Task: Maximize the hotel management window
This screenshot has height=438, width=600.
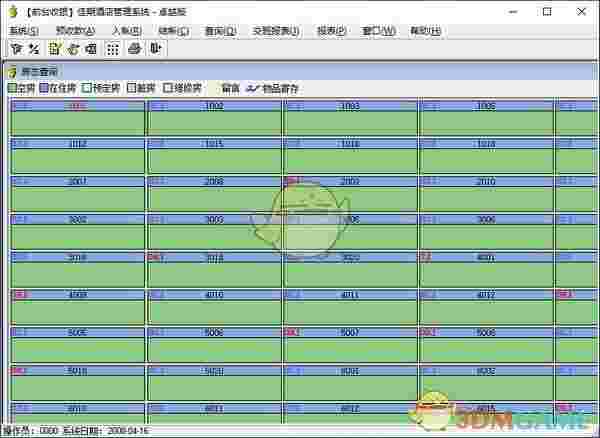Action: (x=547, y=11)
